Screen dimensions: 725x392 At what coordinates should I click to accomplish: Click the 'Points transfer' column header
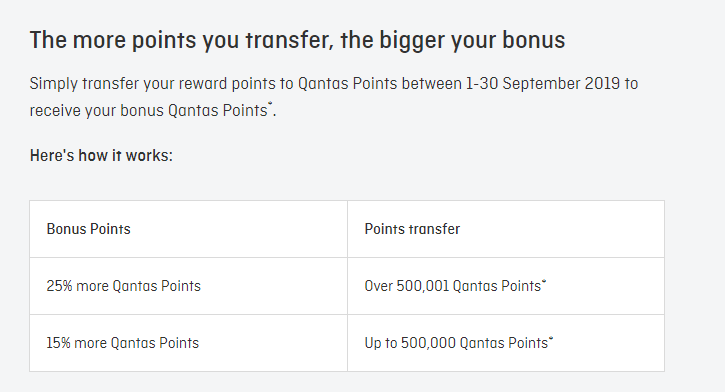click(506, 229)
